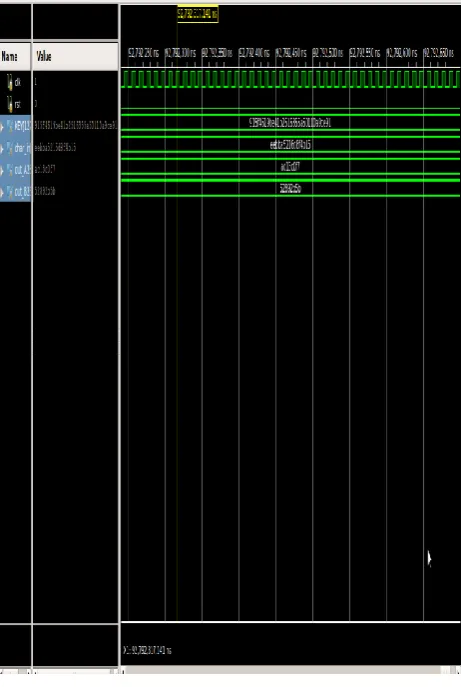The image size is (461, 687).
Task: Click the clk square-wave waveform
Action: 291,79
